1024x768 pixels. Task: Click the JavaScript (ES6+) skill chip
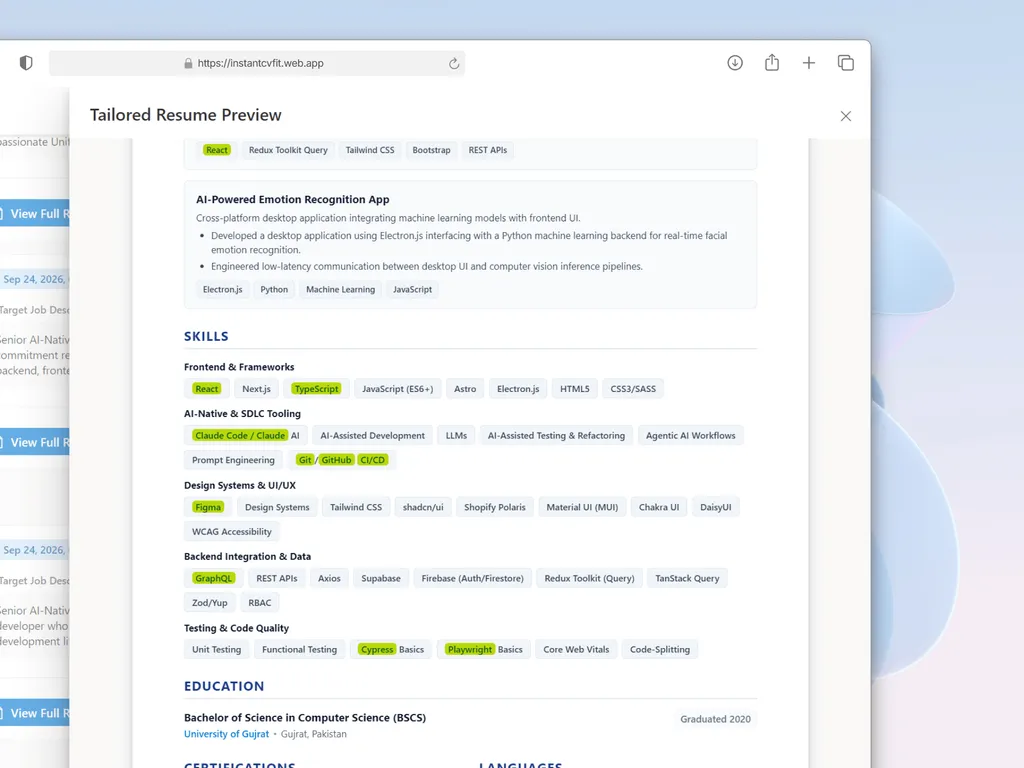coord(398,389)
